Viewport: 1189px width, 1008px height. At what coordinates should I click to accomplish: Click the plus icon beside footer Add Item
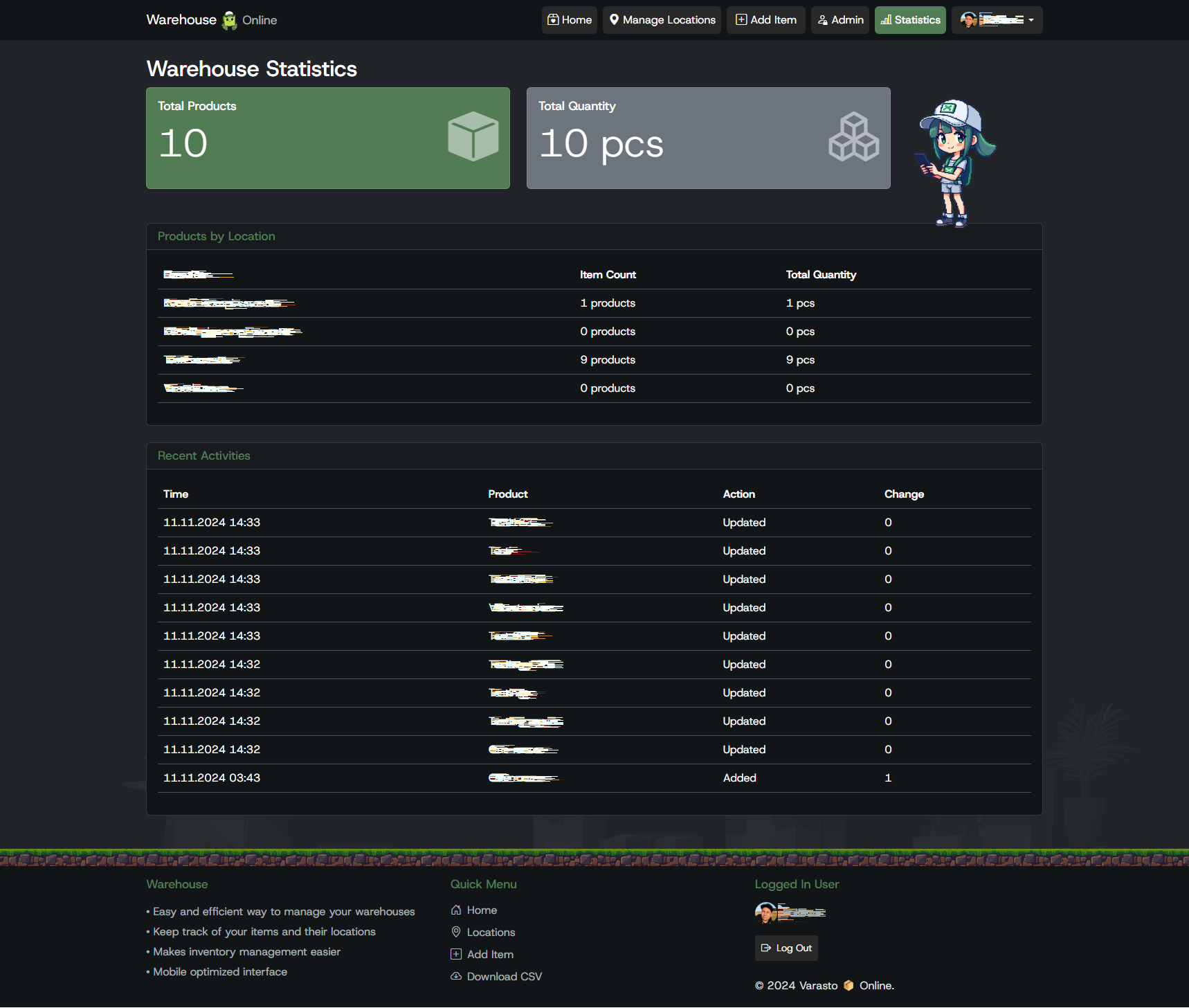(456, 954)
